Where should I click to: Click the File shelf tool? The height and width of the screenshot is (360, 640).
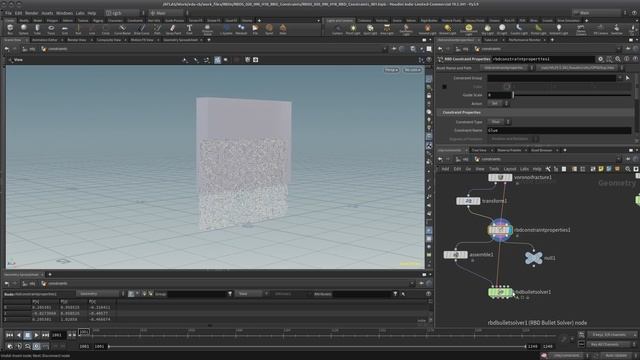255,29
